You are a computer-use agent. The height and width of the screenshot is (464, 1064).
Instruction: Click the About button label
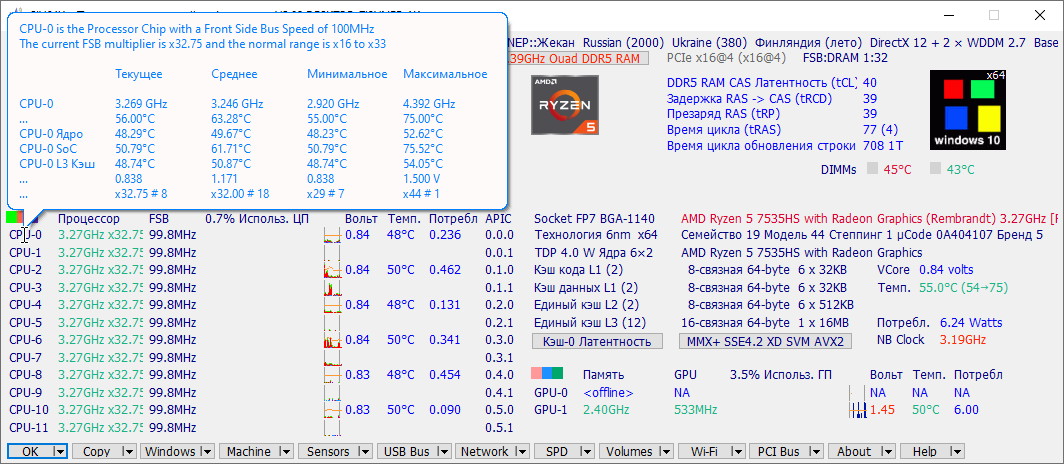click(x=854, y=451)
